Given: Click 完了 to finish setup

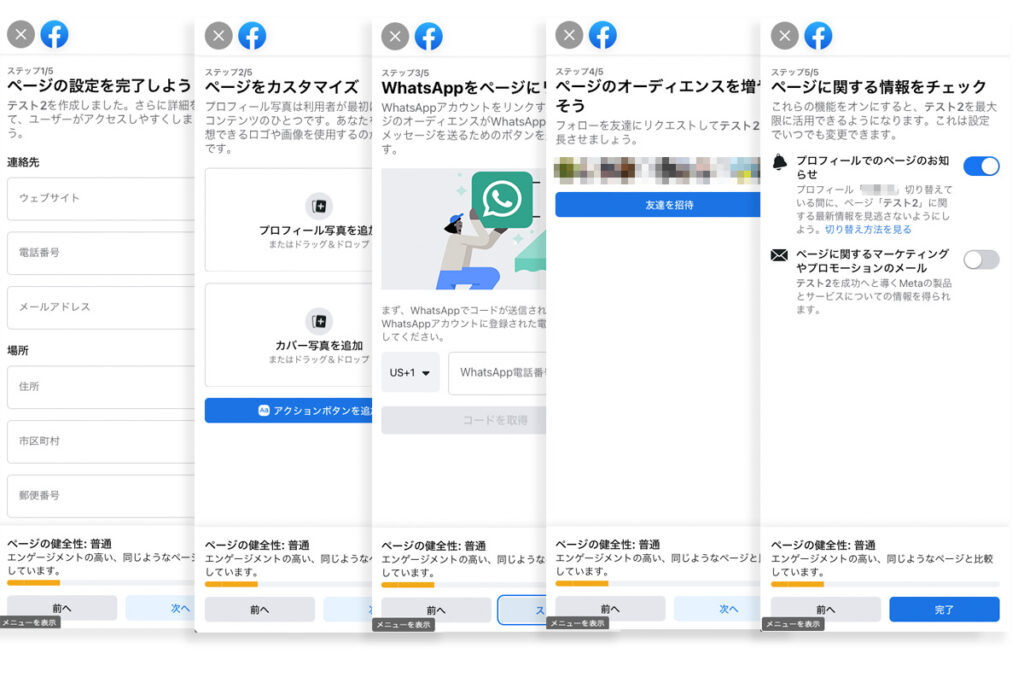Looking at the screenshot, I should [944, 610].
